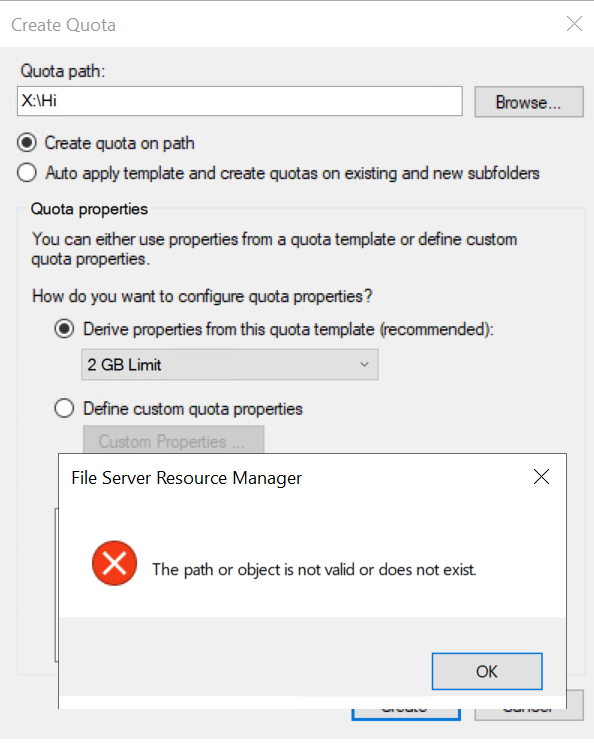The width and height of the screenshot is (594, 743).
Task: Open the 2 GB Limit template dropdown
Action: coord(230,364)
